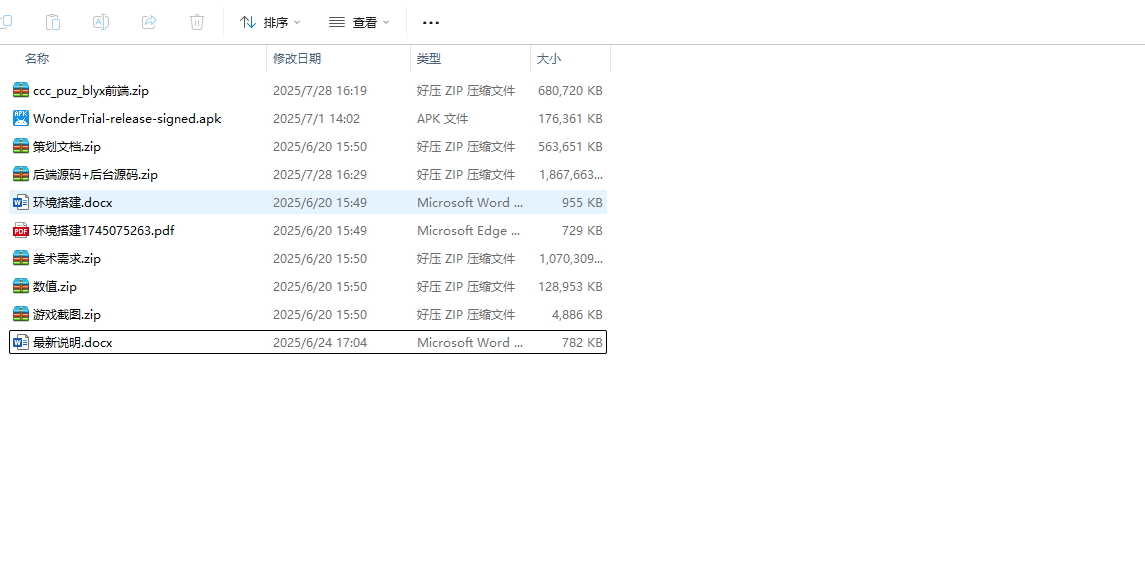Click the zip icon of 美术需求.zip
This screenshot has height=573, width=1145.
[x=21, y=258]
